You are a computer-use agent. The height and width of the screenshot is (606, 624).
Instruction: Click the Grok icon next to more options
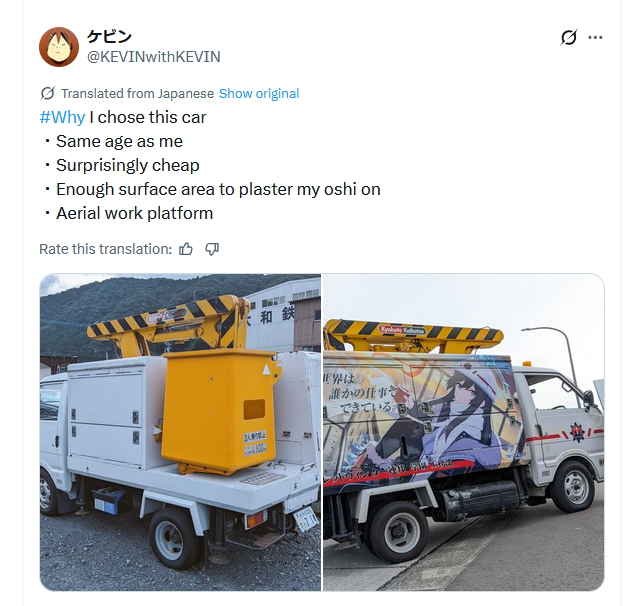point(568,37)
